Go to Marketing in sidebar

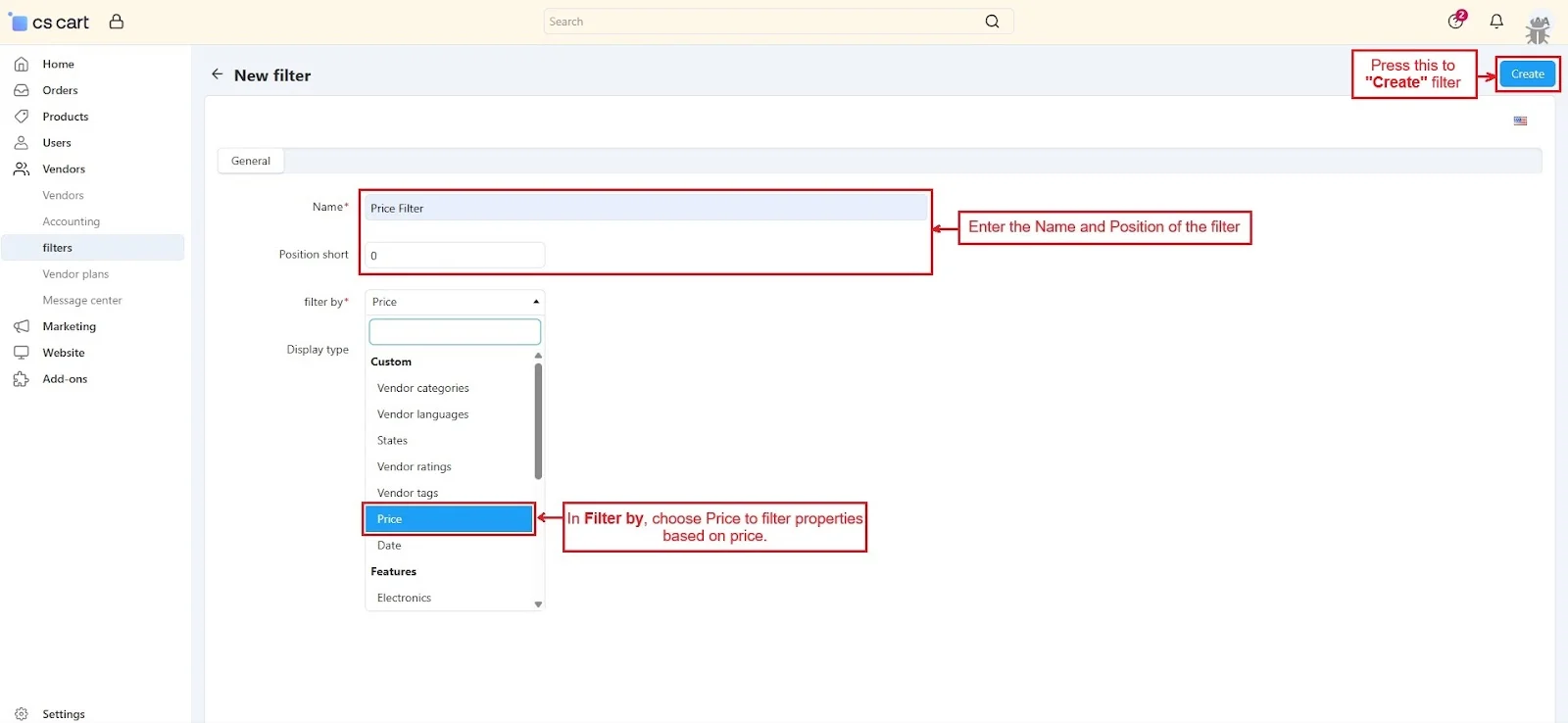pyautogui.click(x=69, y=326)
